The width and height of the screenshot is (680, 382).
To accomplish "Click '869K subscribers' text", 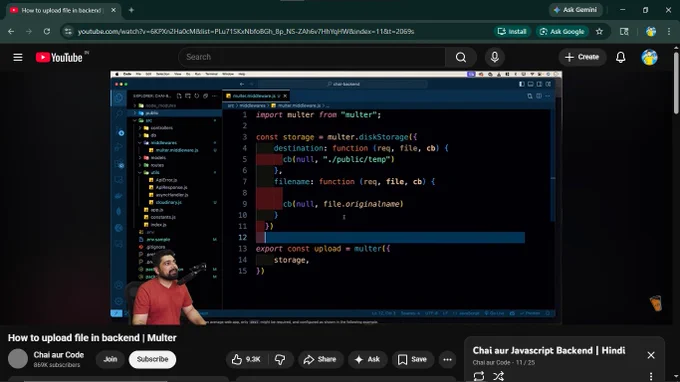I will click(57, 365).
